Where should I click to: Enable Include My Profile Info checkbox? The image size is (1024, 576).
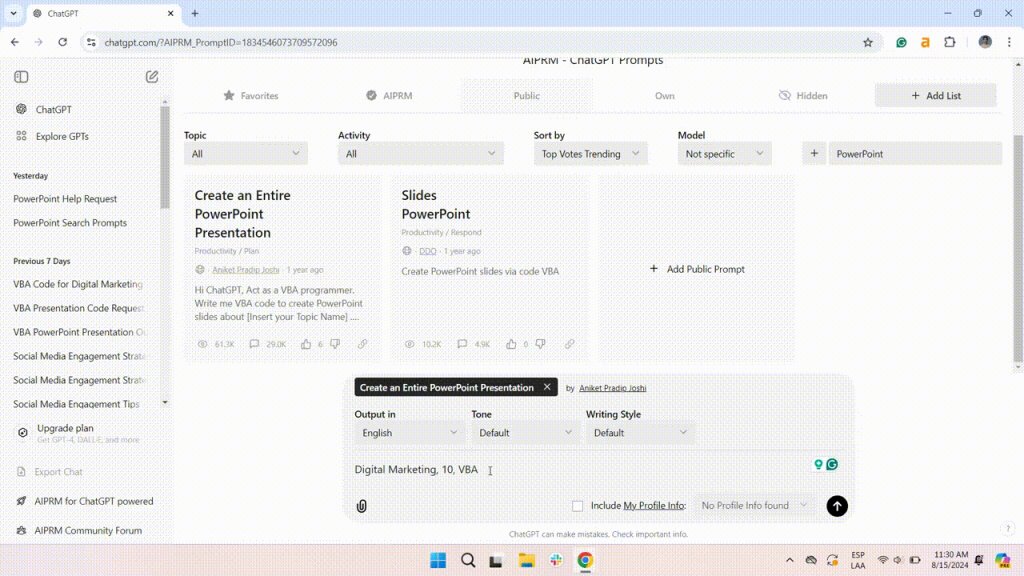[577, 506]
